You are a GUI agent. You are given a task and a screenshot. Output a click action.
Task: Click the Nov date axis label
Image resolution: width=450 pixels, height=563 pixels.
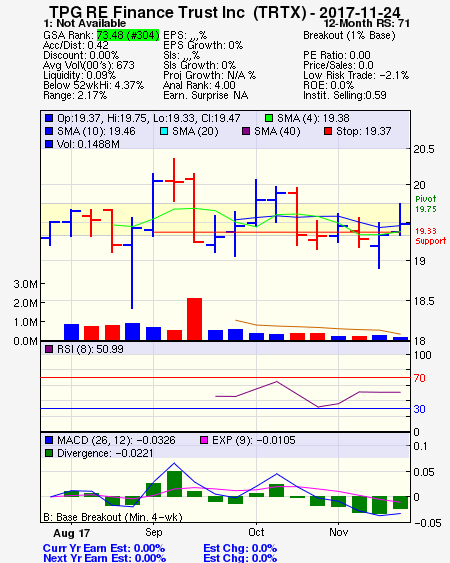[339, 532]
